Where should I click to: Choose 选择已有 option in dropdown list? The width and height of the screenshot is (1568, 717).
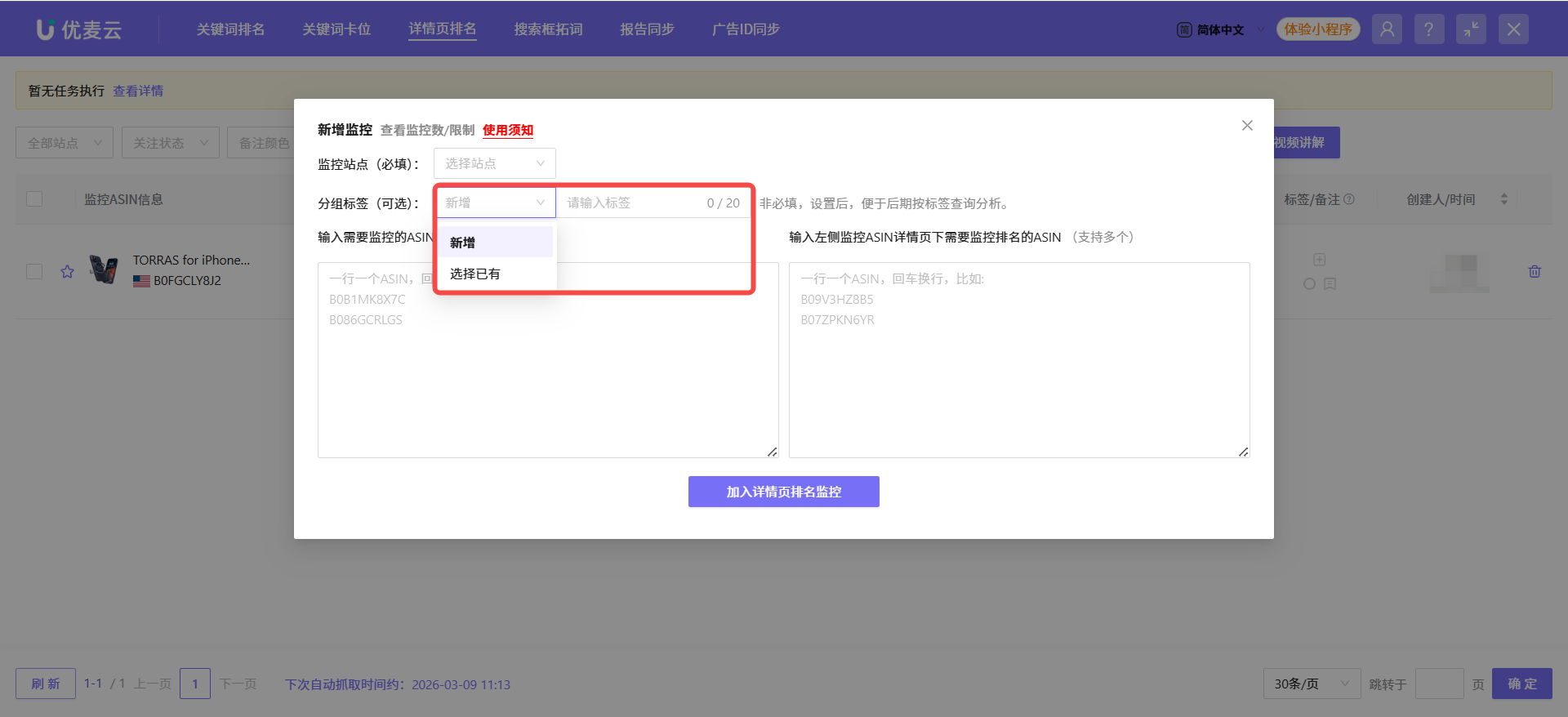[496, 274]
